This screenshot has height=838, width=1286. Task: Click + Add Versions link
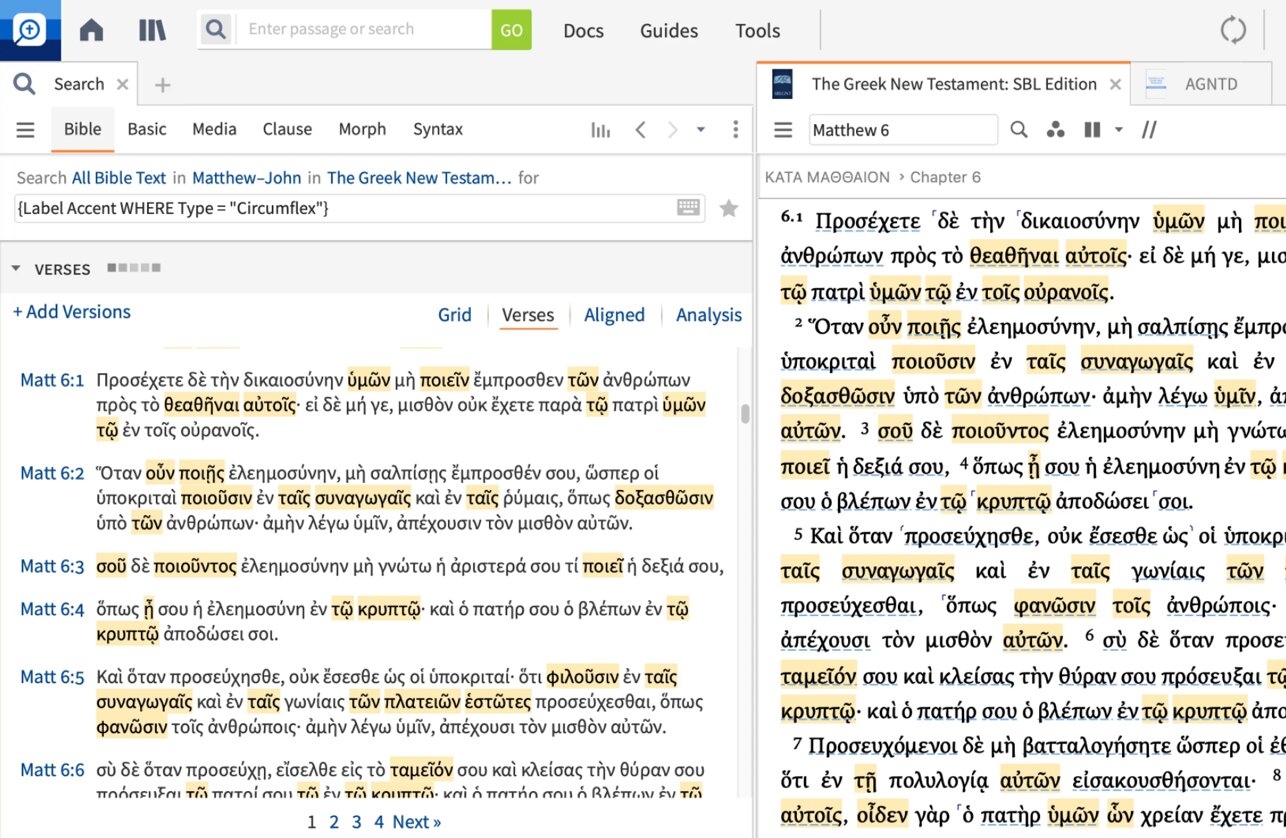(x=72, y=312)
